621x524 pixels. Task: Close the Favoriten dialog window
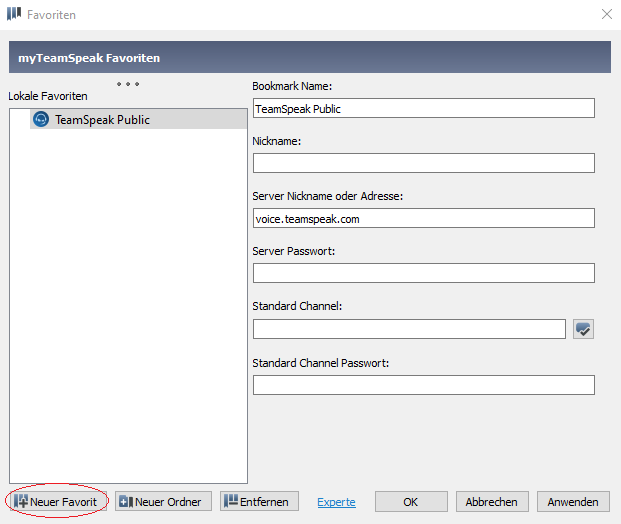click(x=607, y=14)
